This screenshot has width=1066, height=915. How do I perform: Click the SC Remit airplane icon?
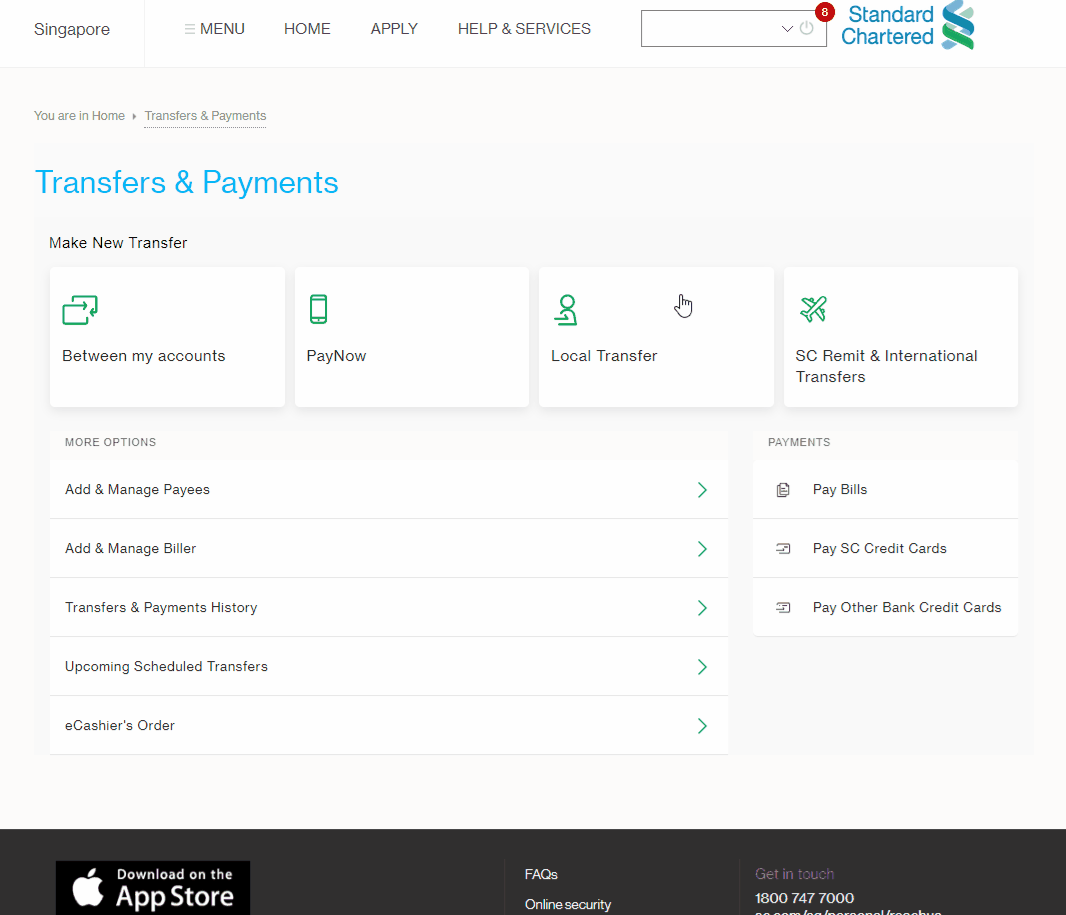(x=813, y=309)
